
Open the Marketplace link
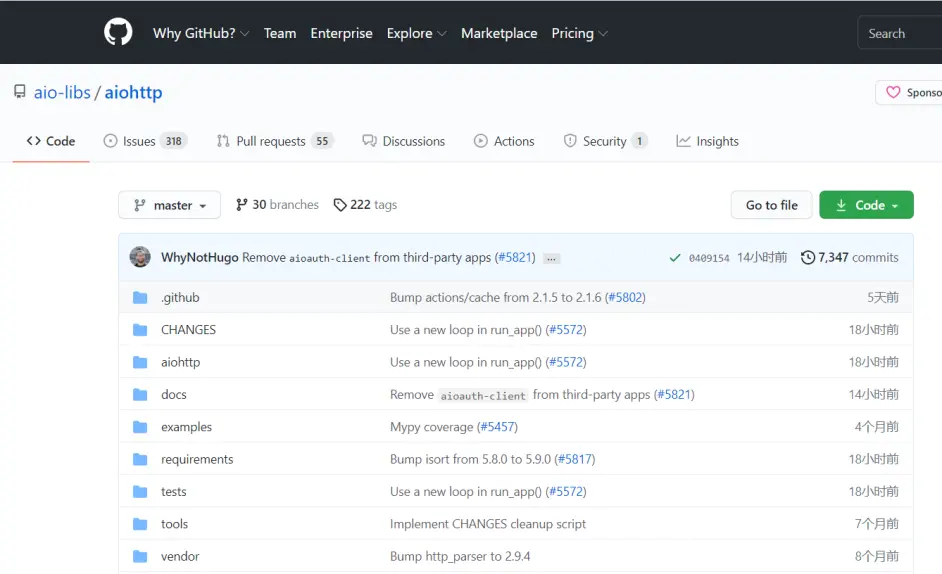click(499, 33)
